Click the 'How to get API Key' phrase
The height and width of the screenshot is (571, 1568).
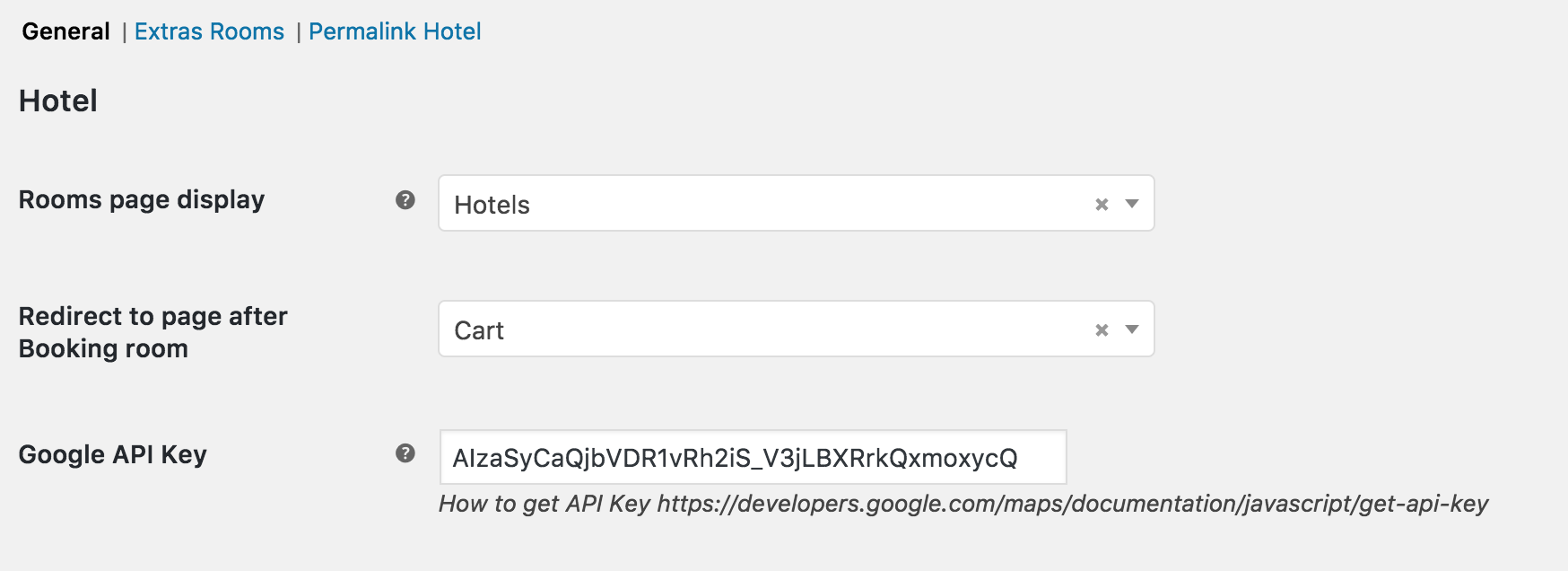click(544, 504)
